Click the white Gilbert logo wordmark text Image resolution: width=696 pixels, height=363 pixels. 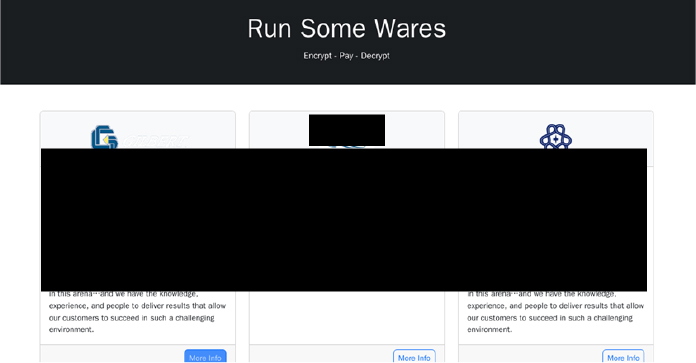(155, 142)
